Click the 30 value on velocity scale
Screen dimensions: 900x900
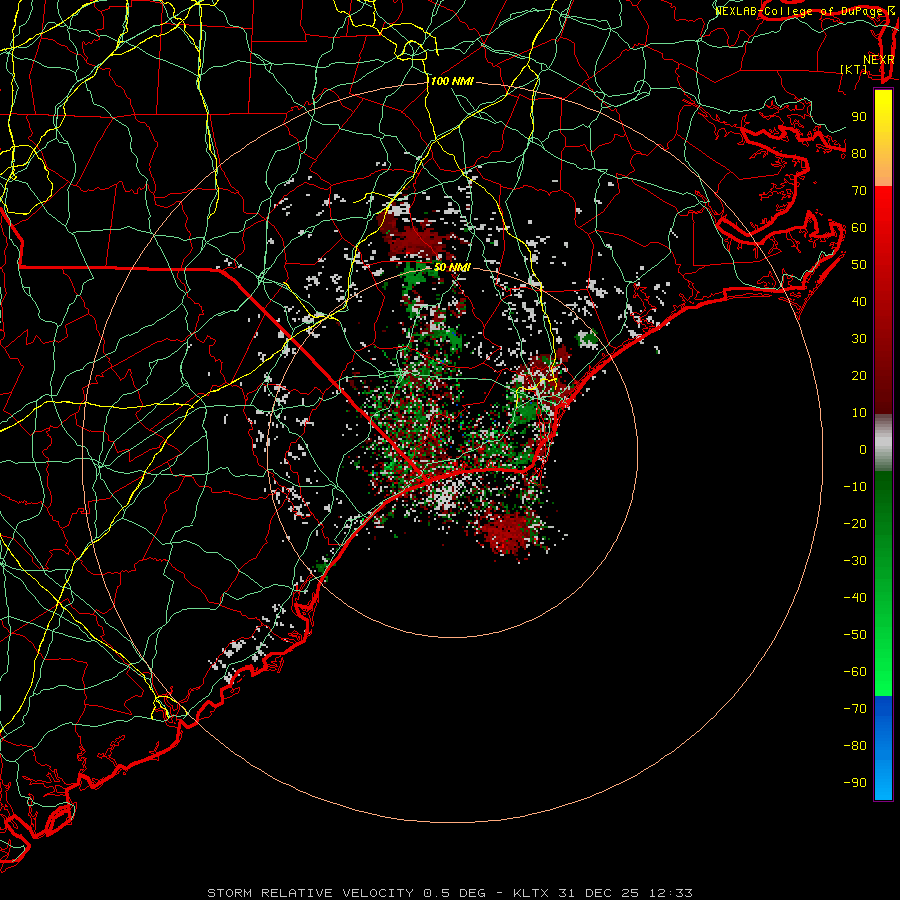click(x=859, y=339)
